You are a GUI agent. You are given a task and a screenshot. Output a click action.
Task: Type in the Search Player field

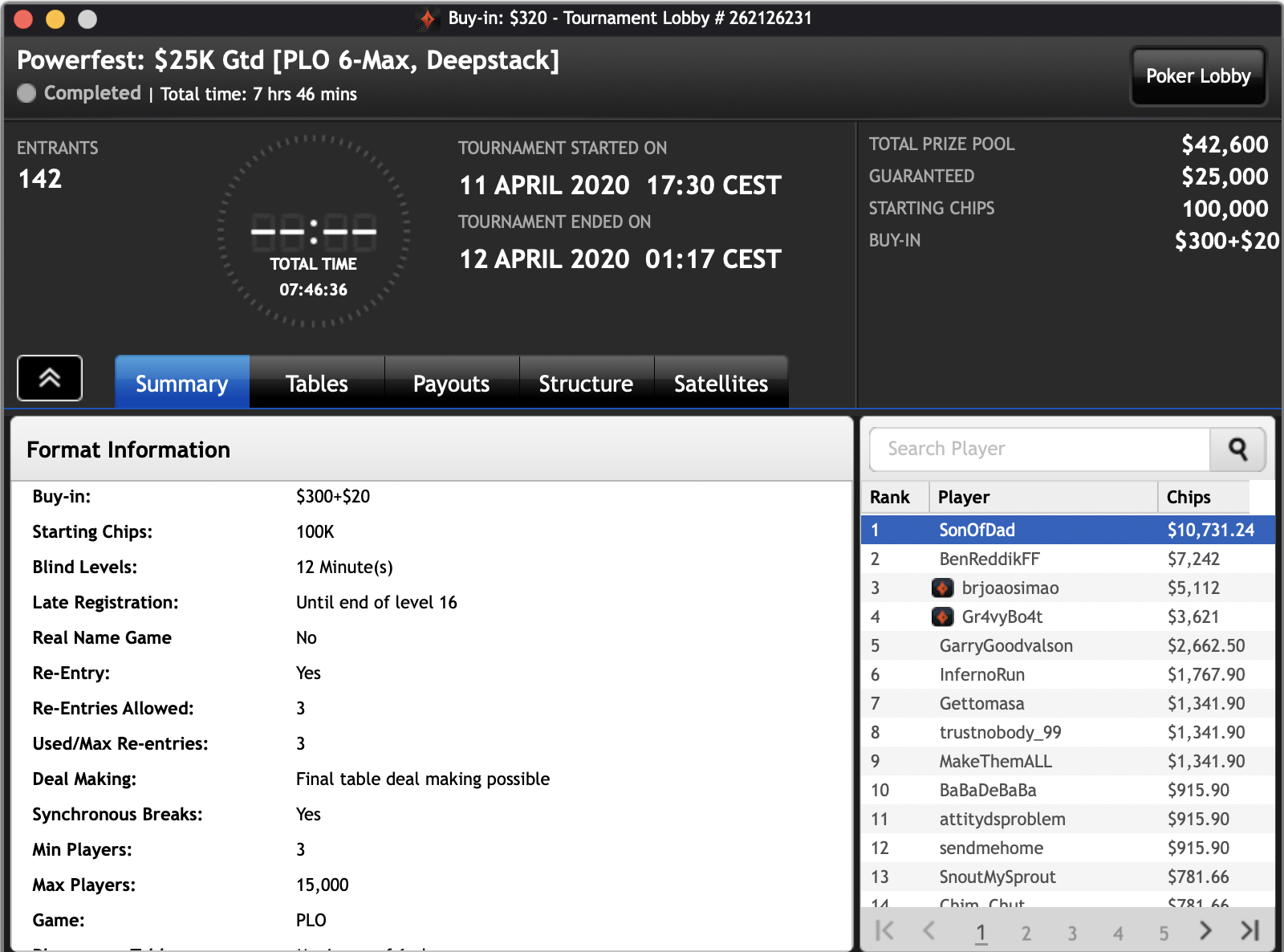(x=1039, y=450)
